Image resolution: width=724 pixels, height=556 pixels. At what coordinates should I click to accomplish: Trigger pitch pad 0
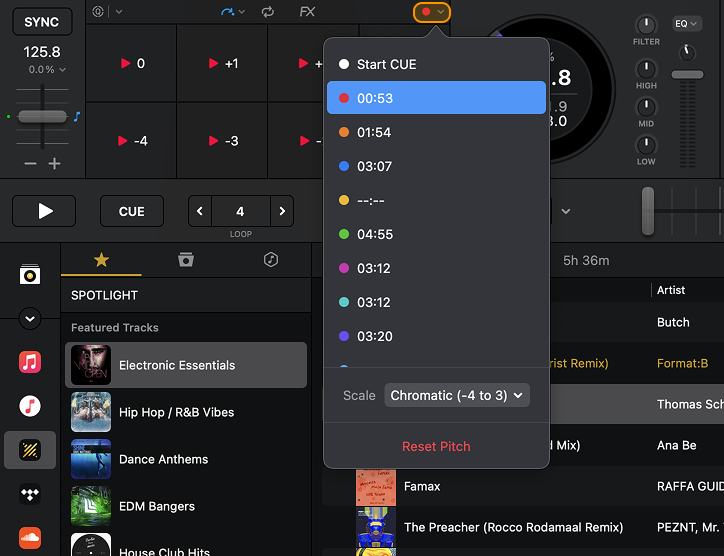coord(131,63)
